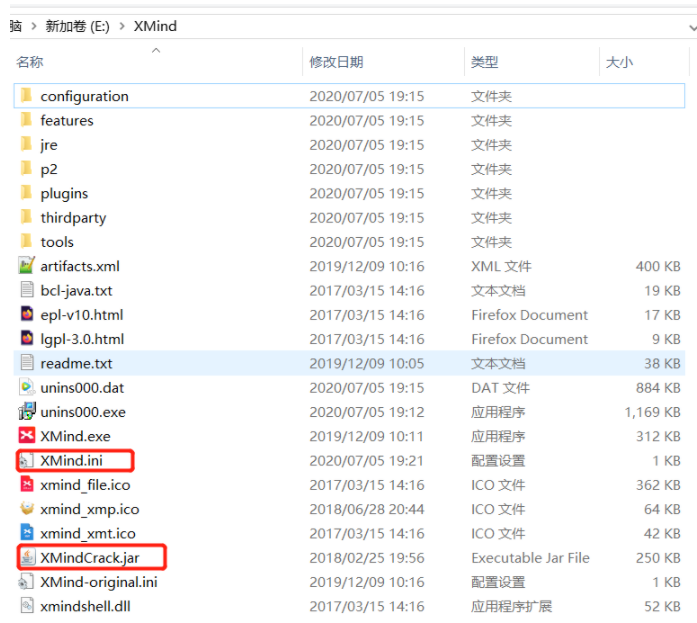The width and height of the screenshot is (697, 623).
Task: Click the 884 KB size cell
Action: coord(658,388)
